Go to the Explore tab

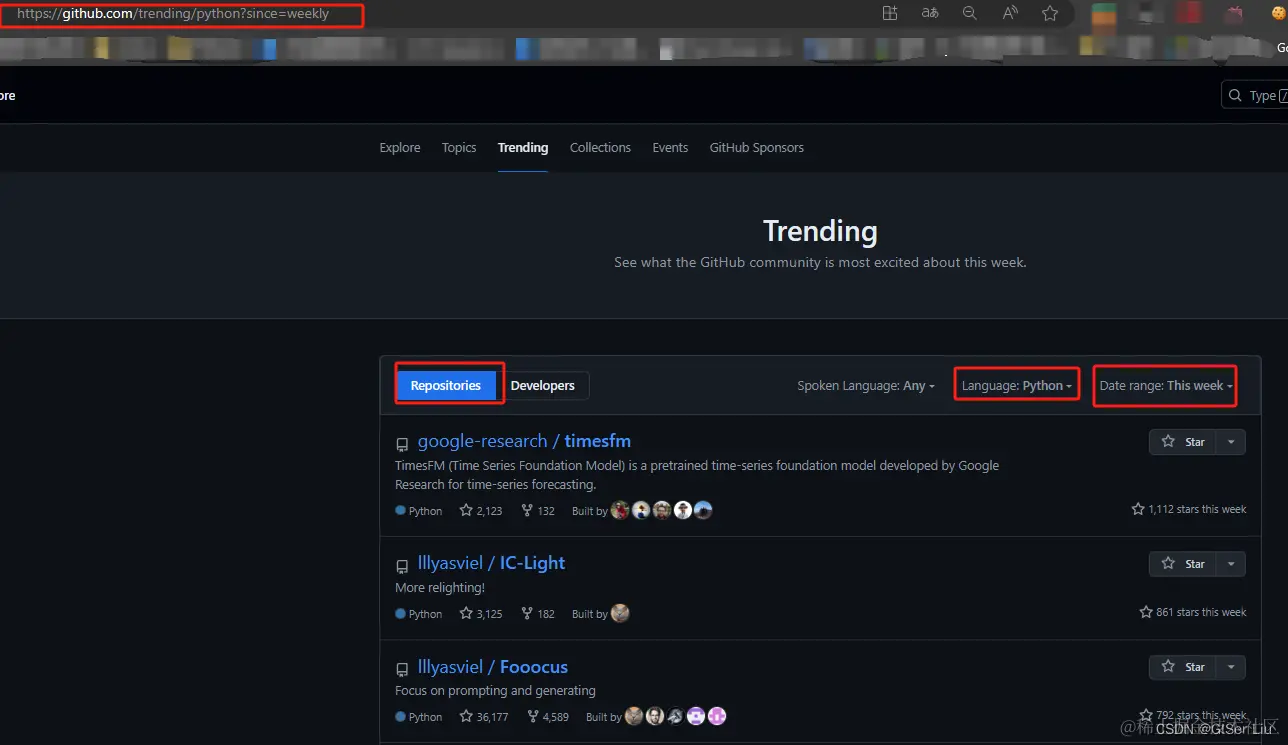tap(400, 147)
